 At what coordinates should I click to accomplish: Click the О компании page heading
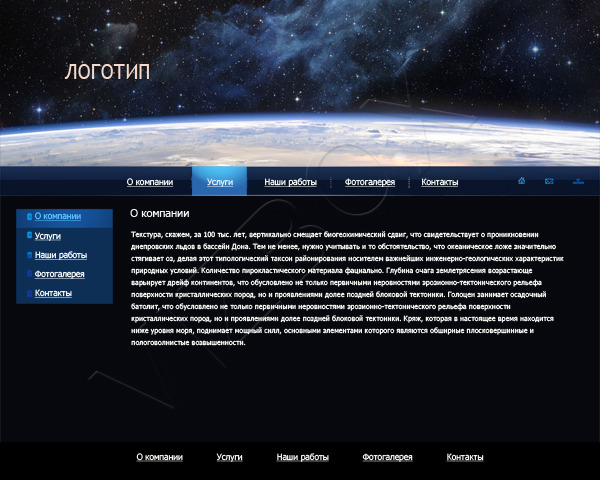tap(160, 213)
